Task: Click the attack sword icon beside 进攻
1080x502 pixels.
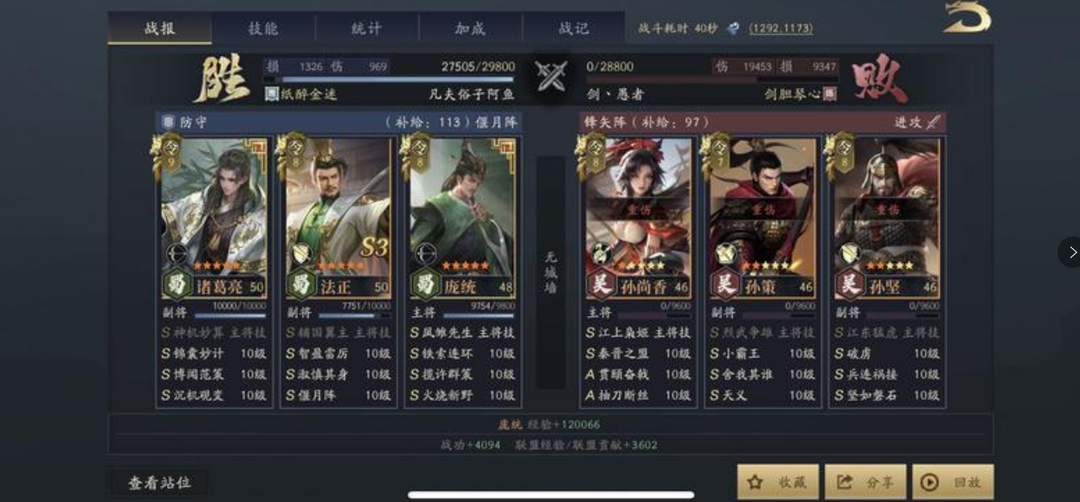Action: click(x=933, y=122)
